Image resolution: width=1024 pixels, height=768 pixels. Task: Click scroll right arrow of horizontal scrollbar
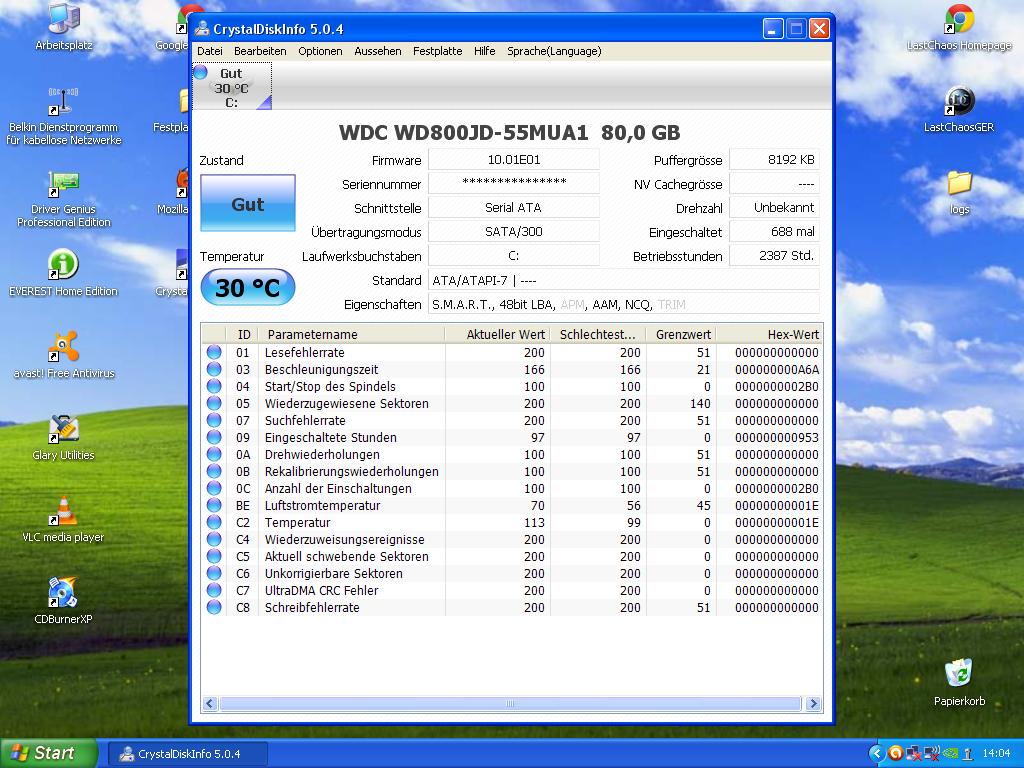(813, 703)
